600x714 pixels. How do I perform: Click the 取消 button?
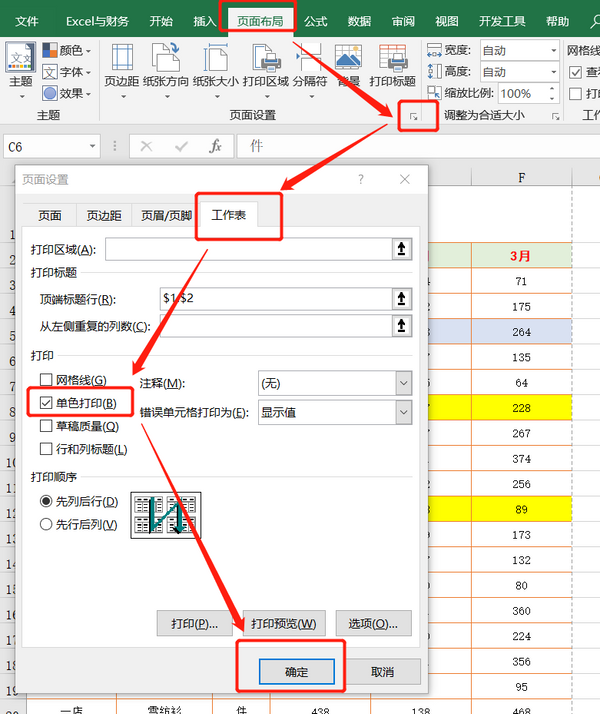[382, 671]
